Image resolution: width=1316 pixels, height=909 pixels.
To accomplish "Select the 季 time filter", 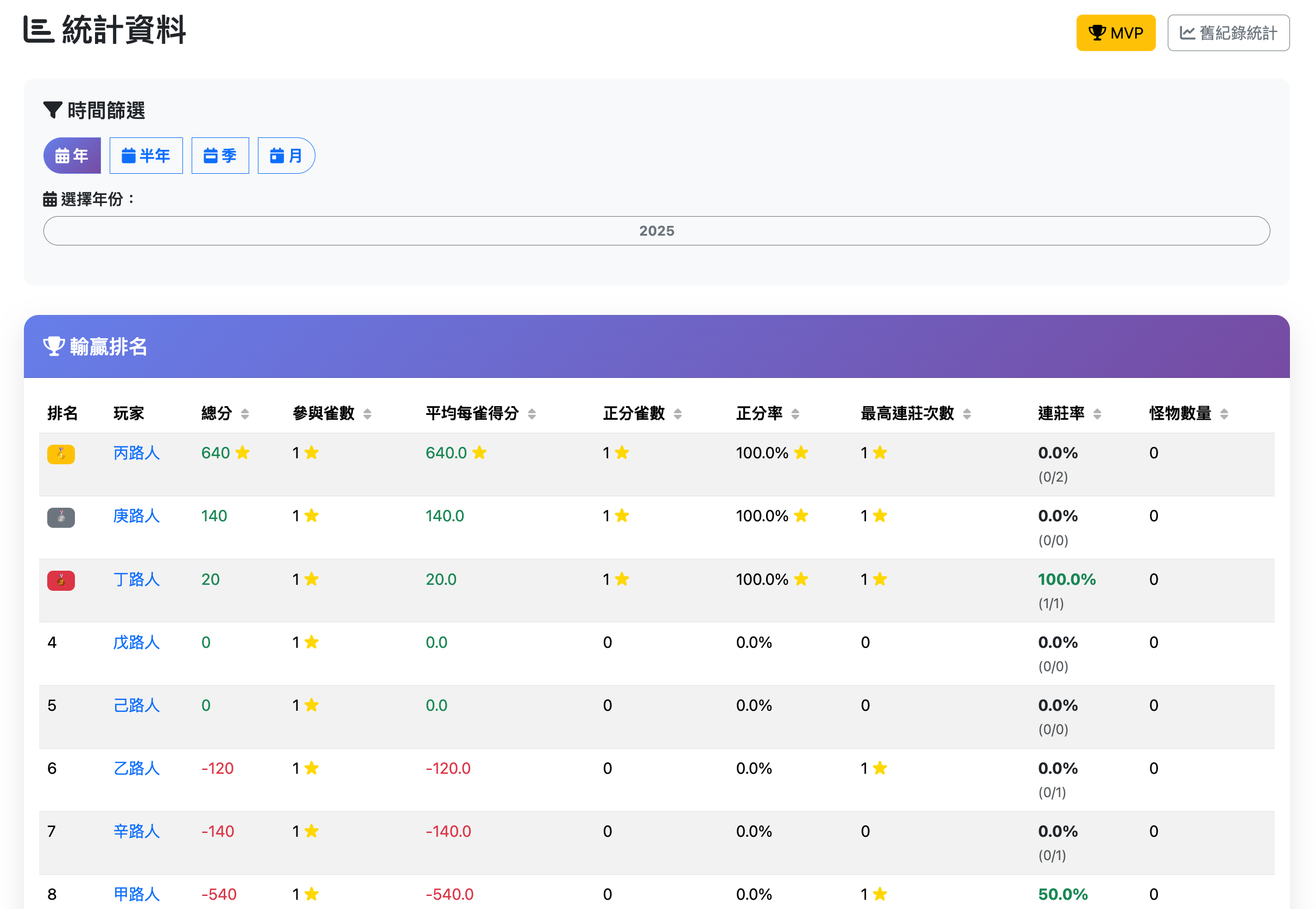I will pyautogui.click(x=220, y=155).
